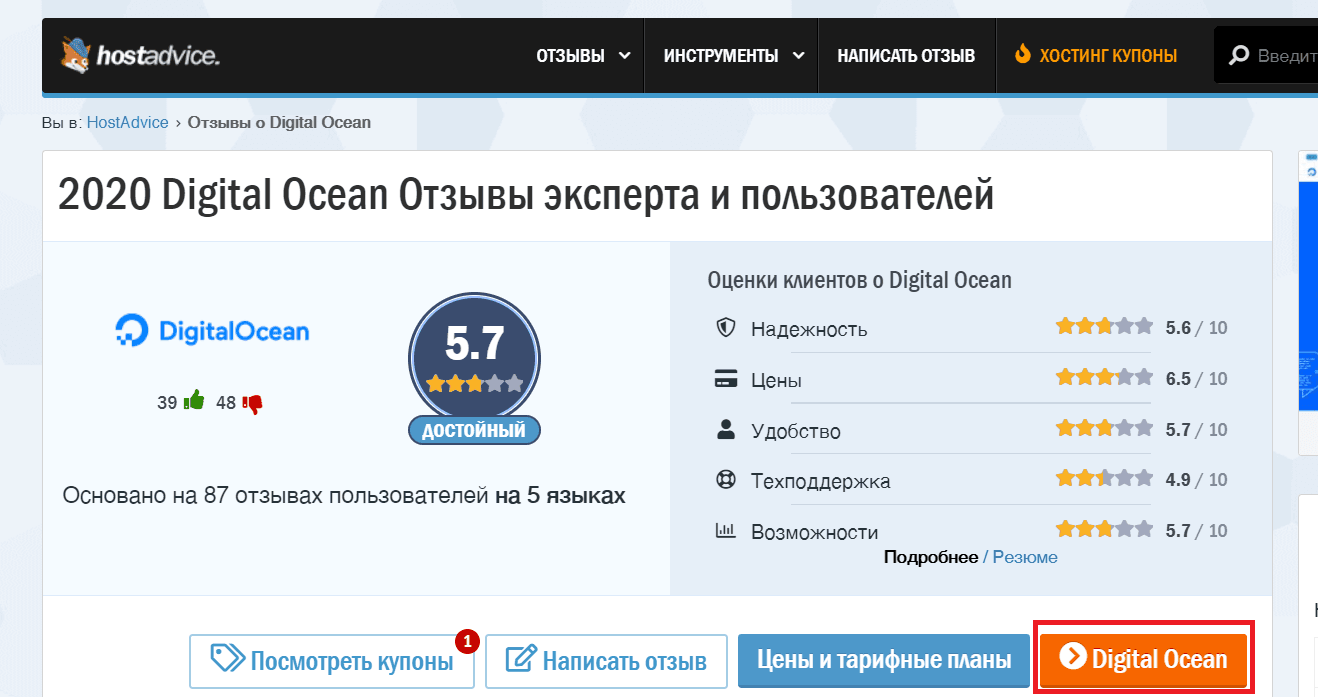The image size is (1318, 697).
Task: Click the Цены star rating
Action: (1104, 377)
